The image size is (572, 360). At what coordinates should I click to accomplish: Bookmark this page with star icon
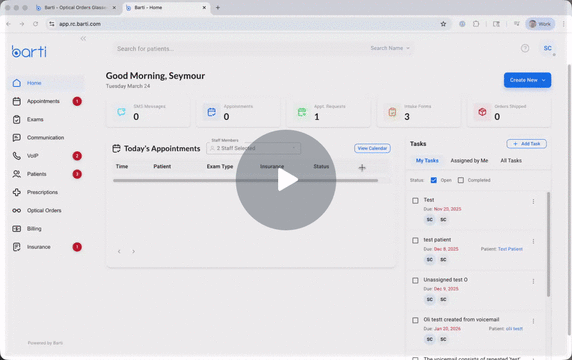pyautogui.click(x=443, y=24)
